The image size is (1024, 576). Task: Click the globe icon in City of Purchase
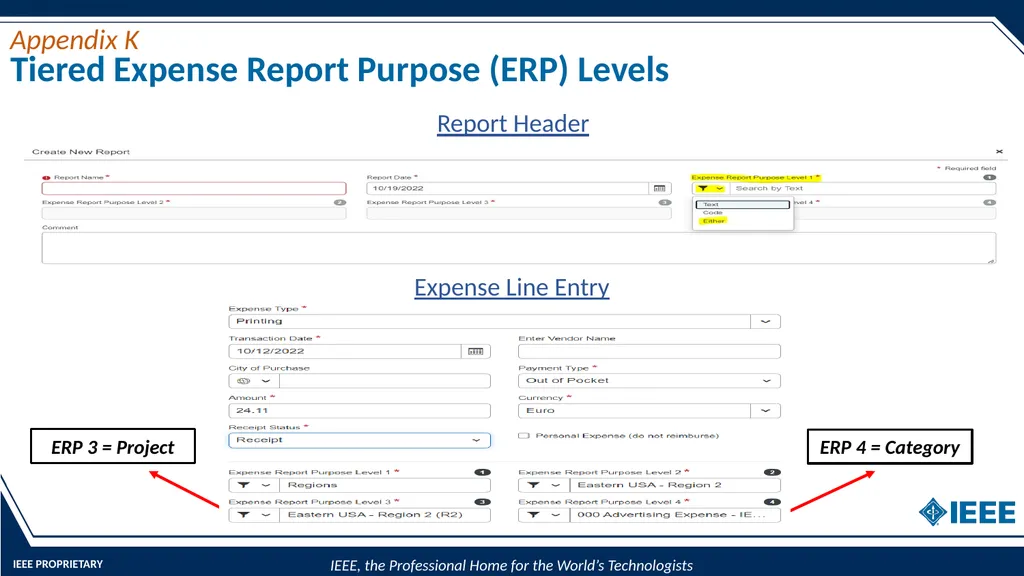[244, 381]
